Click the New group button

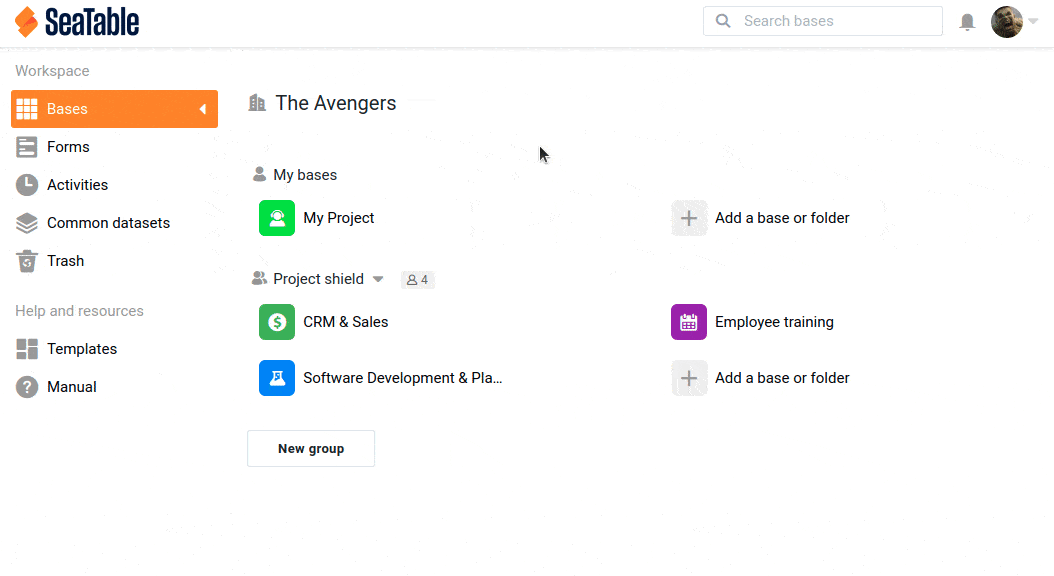(x=311, y=448)
